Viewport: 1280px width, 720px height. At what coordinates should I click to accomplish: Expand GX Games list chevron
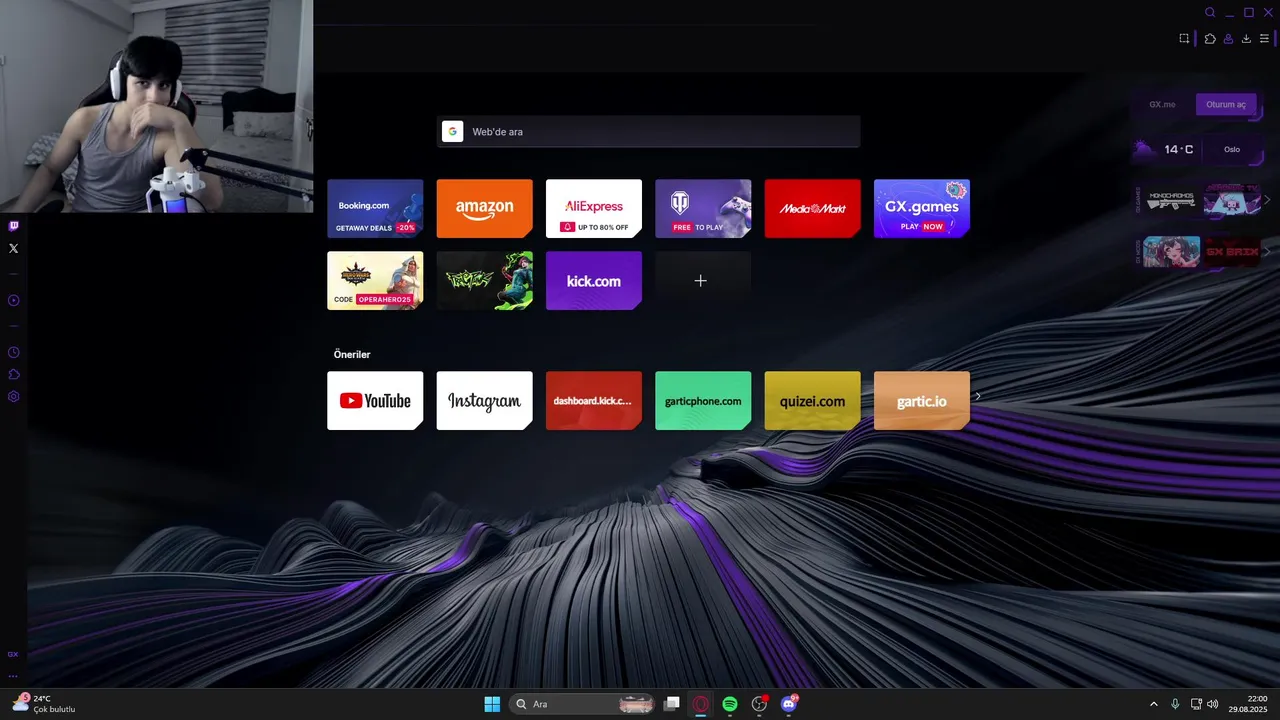click(x=1268, y=200)
